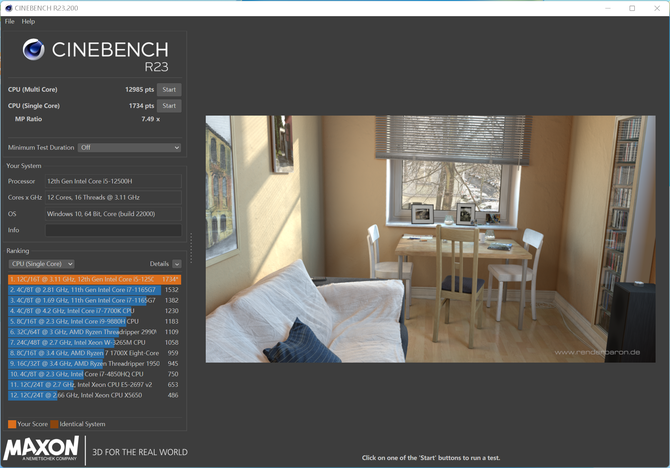Select the Xeon CPU X5650 ranking row
The width and height of the screenshot is (670, 468).
pyautogui.click(x=94, y=395)
